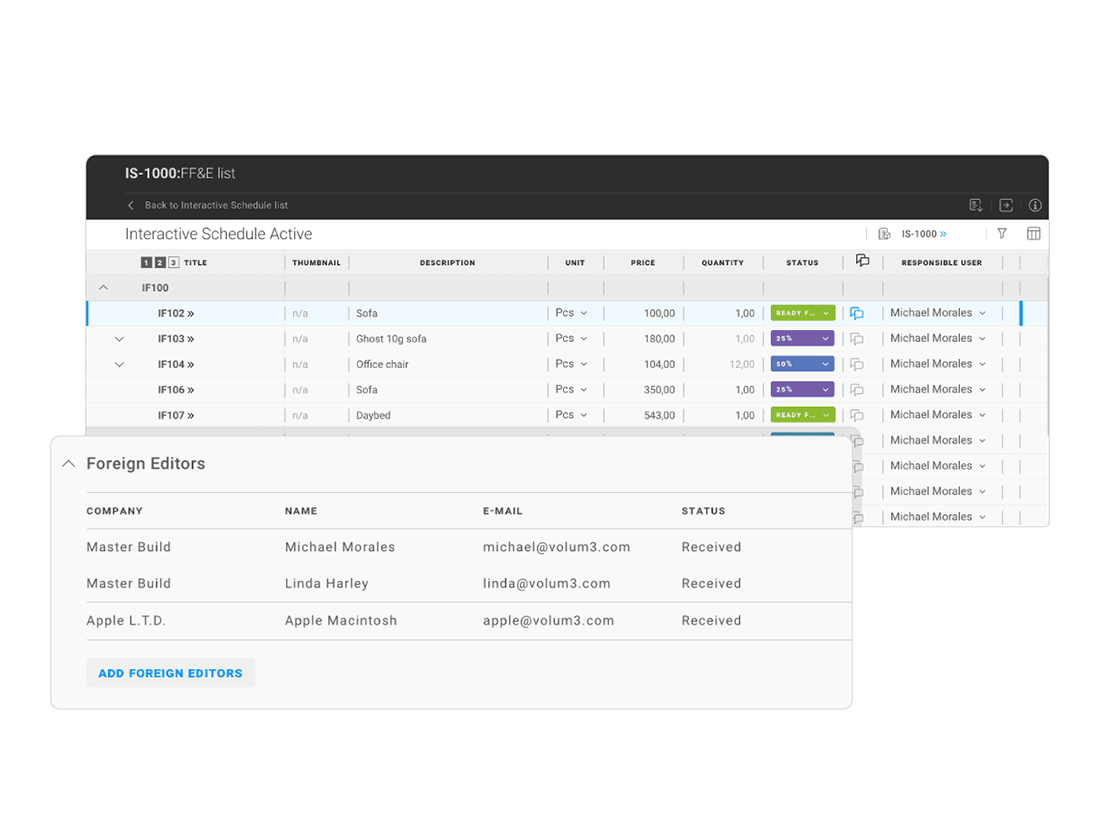Toggle level 1 in the title column
Image resolution: width=1100 pixels, height=832 pixels.
146,263
